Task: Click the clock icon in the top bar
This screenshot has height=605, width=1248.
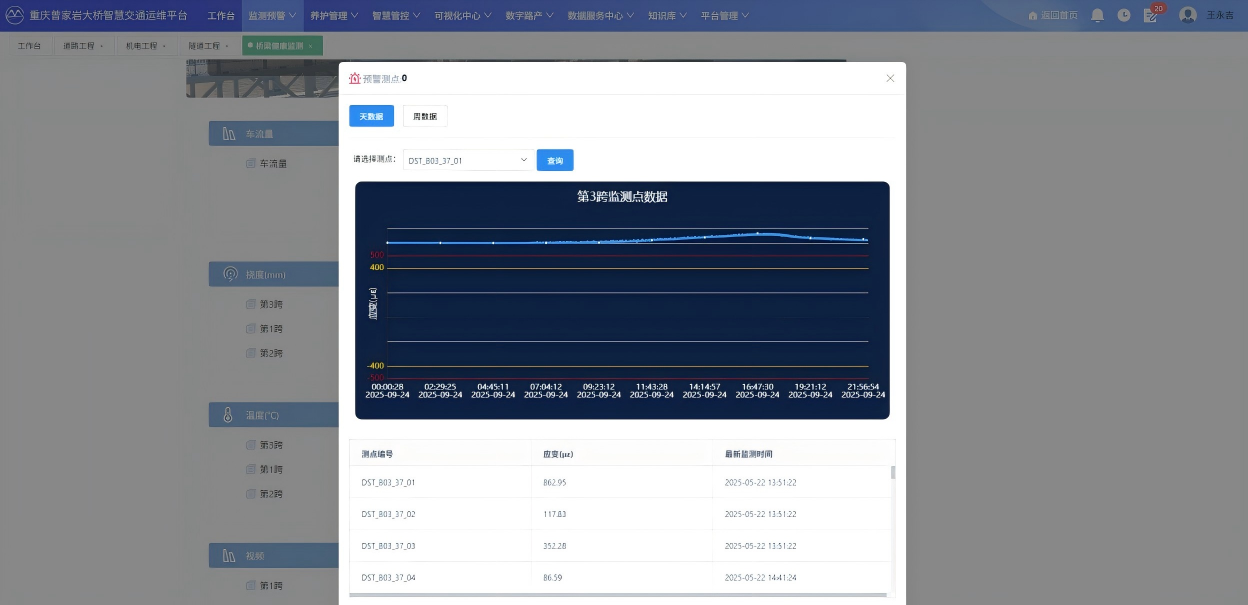Action: pos(1124,15)
